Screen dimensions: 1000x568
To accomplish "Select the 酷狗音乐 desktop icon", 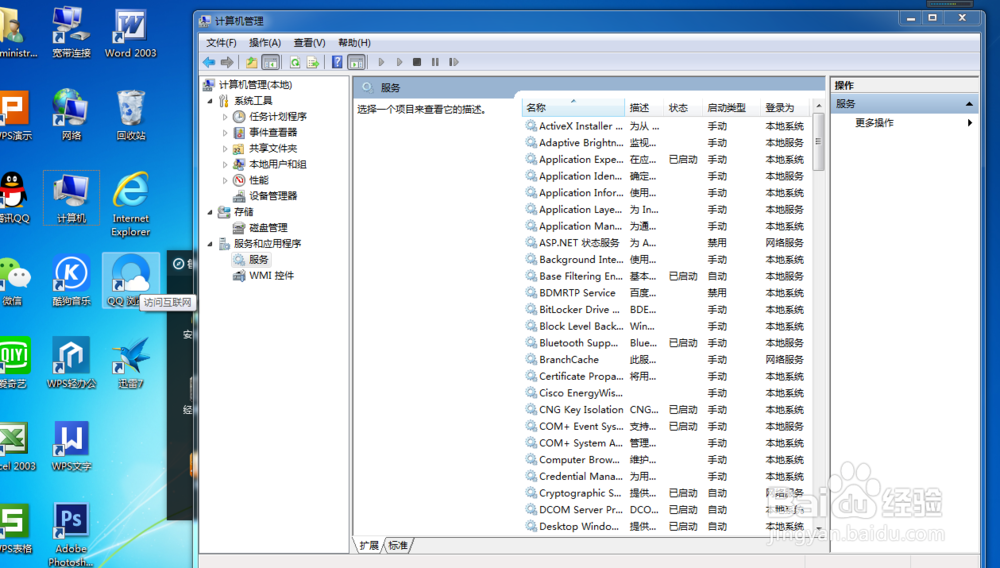I will click(x=71, y=280).
